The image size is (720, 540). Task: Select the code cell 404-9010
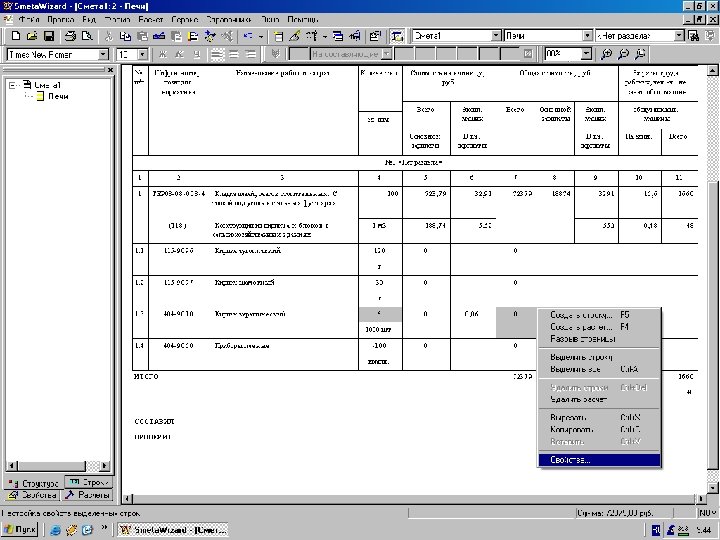tap(178, 314)
